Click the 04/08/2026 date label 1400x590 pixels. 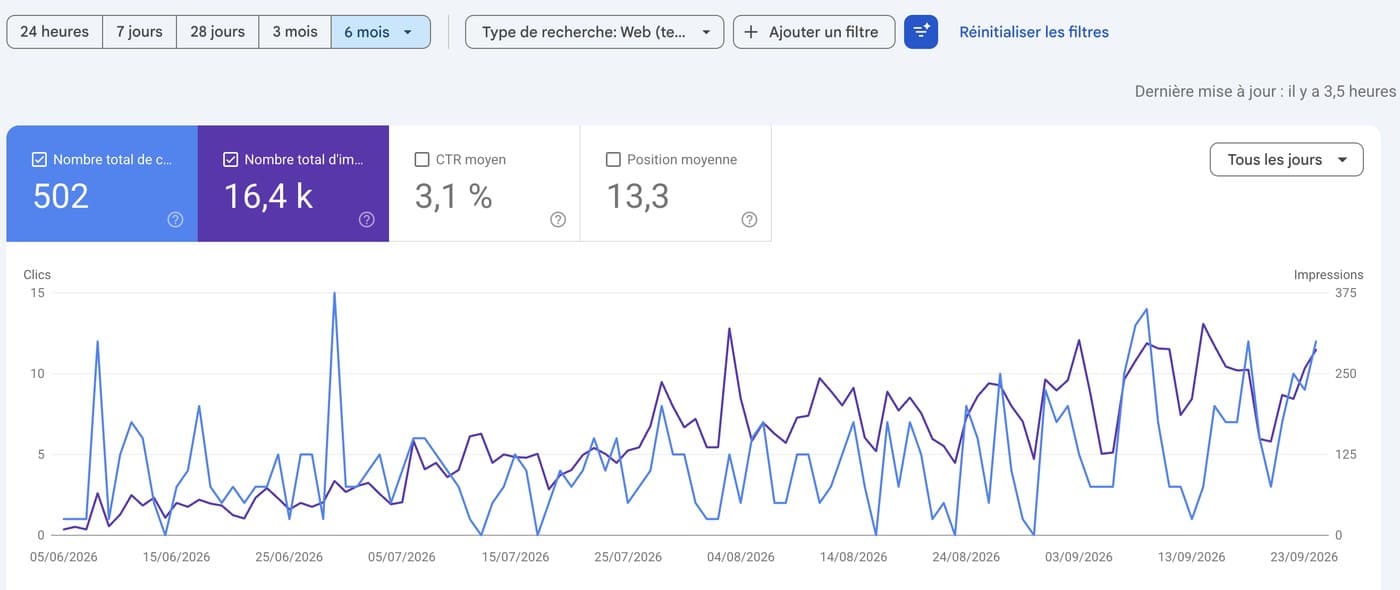click(x=741, y=557)
